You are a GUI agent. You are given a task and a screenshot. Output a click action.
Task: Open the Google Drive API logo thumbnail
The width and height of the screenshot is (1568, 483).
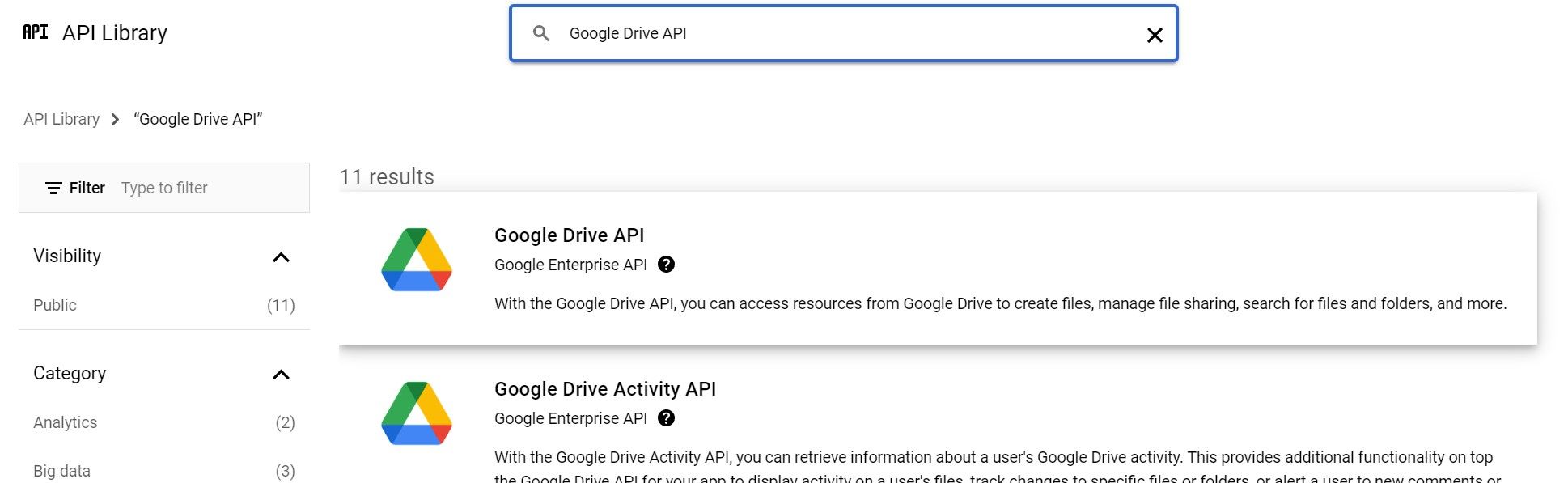coord(417,260)
